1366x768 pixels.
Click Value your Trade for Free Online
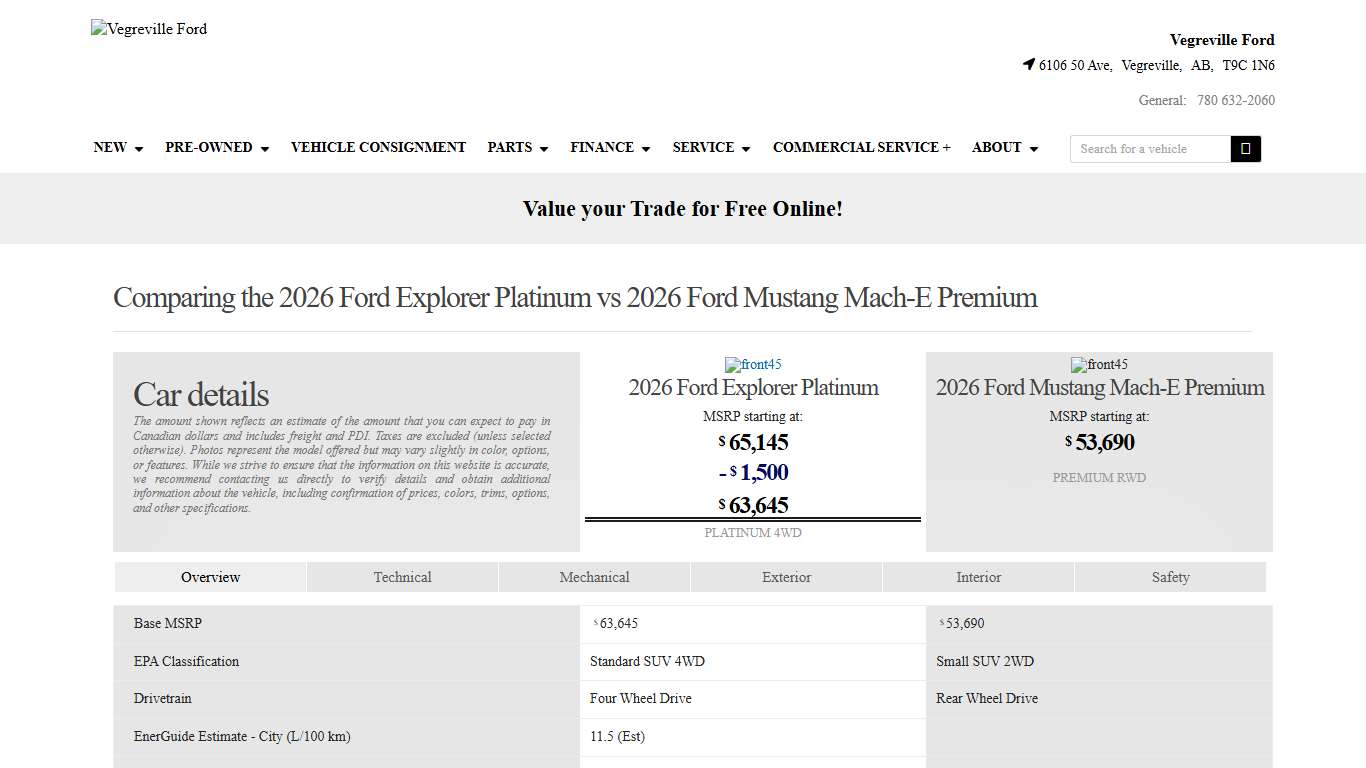(x=683, y=208)
